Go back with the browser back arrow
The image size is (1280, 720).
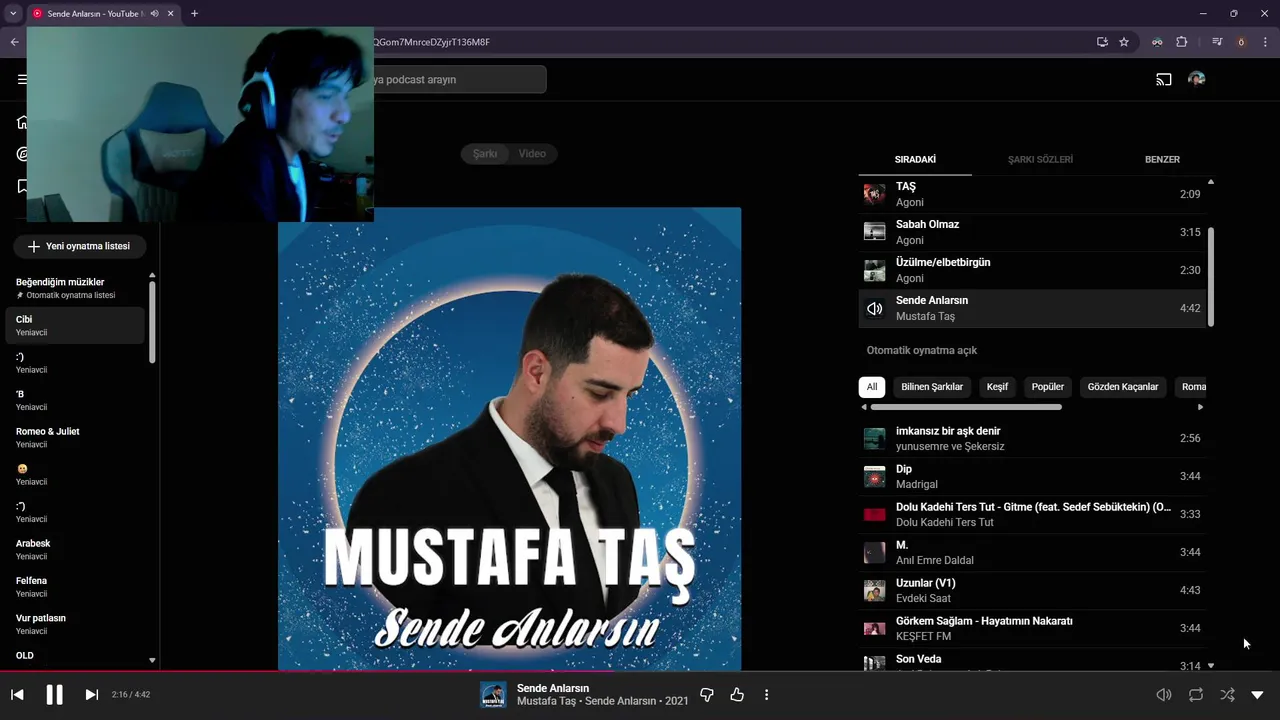point(14,42)
